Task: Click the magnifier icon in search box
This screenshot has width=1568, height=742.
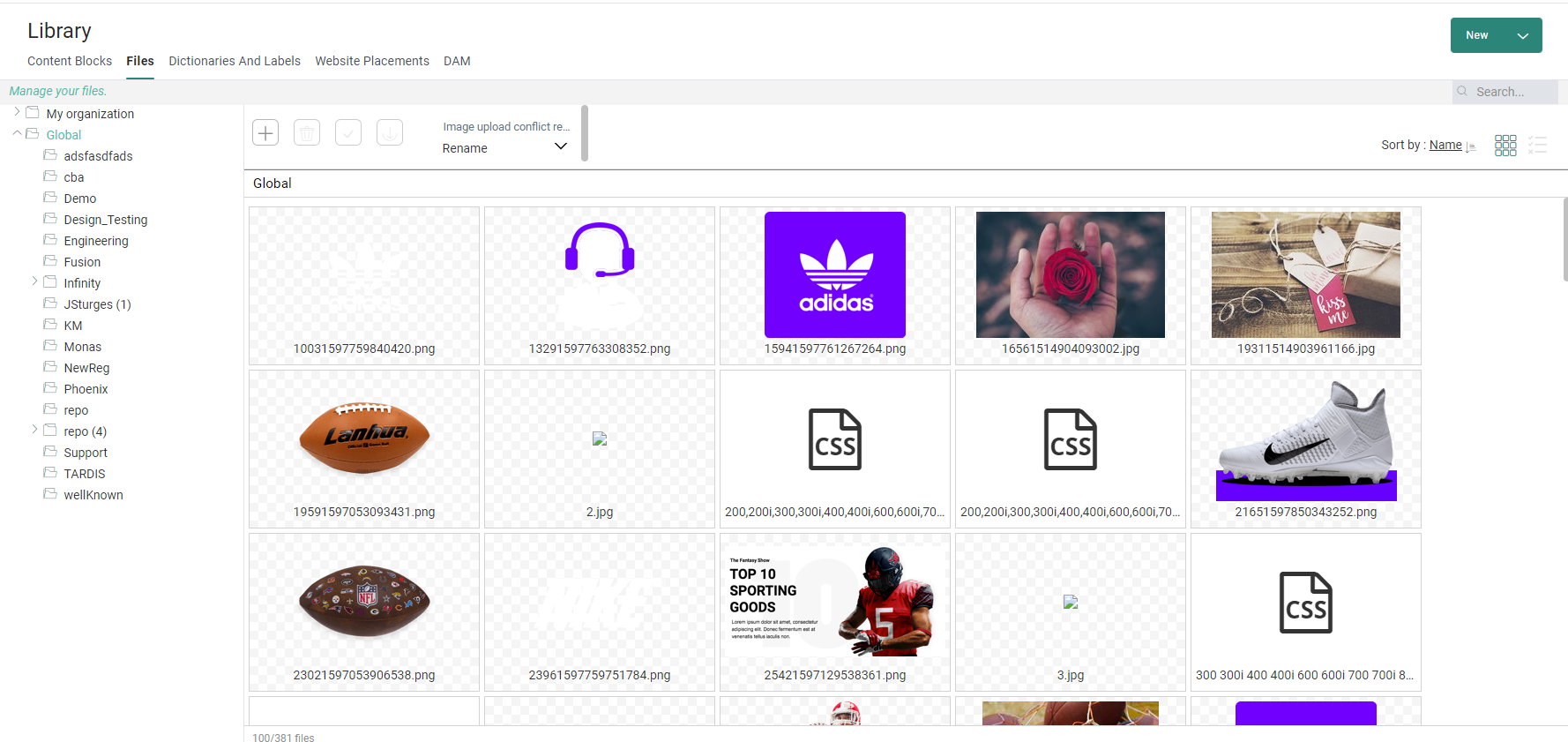Action: [1463, 92]
